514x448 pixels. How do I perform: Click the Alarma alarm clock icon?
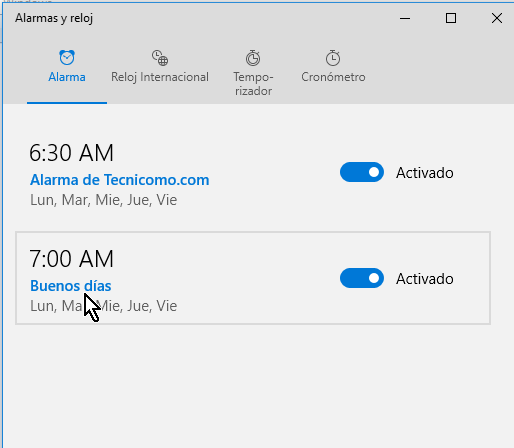pyautogui.click(x=67, y=57)
